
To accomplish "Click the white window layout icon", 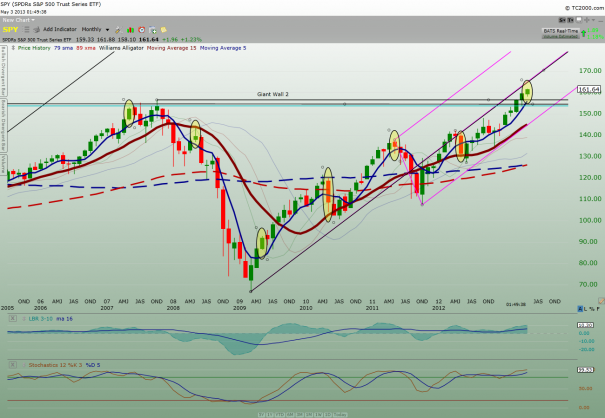I will (x=579, y=20).
